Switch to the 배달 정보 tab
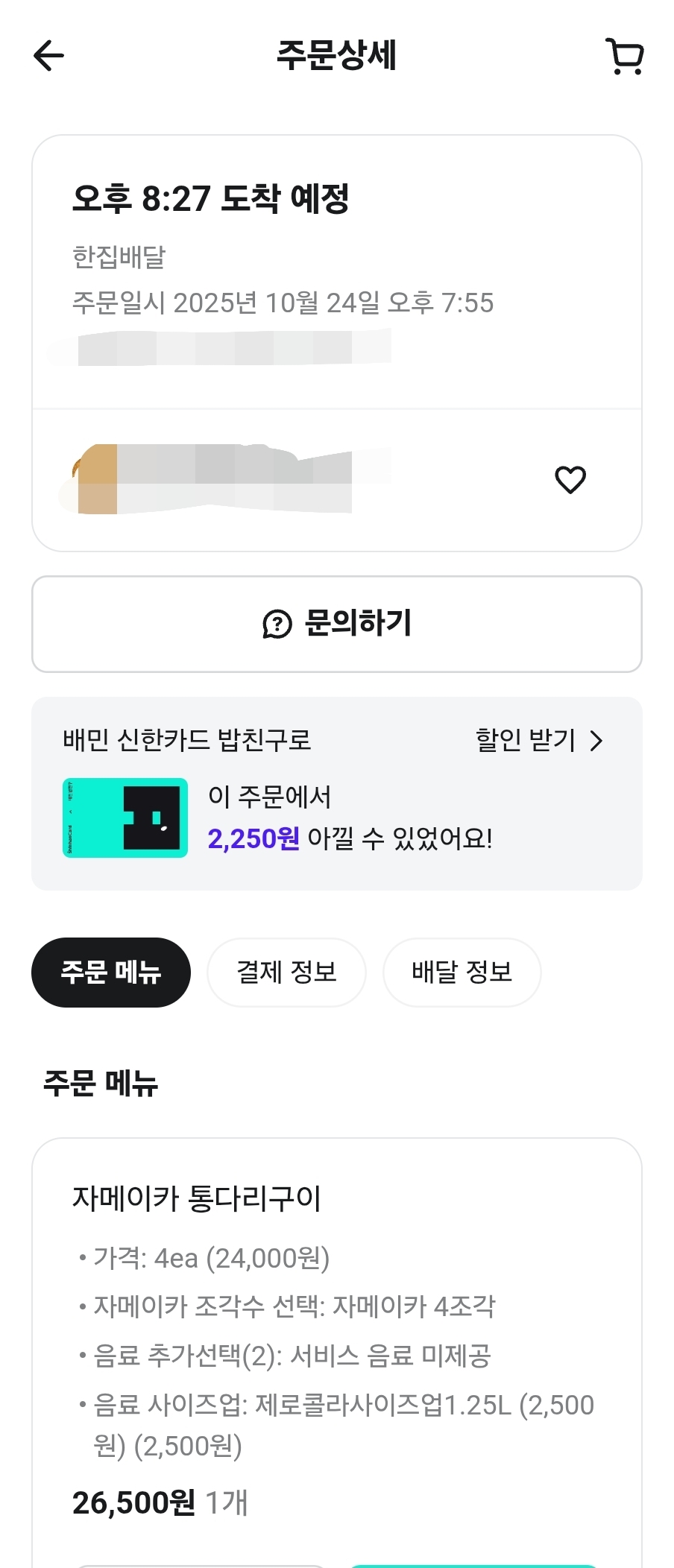The image size is (674, 1568). [462, 973]
